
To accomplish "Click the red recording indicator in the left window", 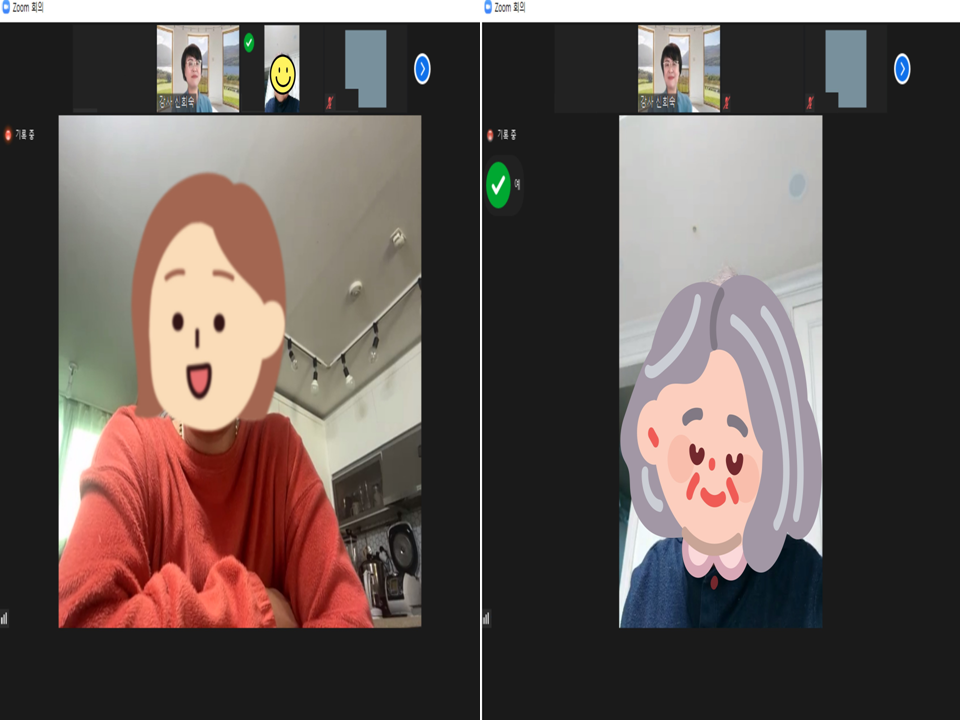I will (8, 135).
